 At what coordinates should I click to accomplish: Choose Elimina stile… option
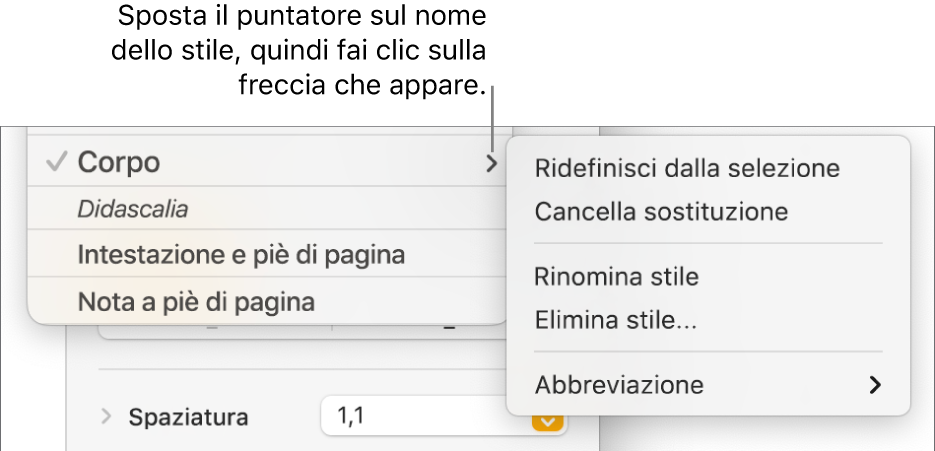pyautogui.click(x=615, y=321)
